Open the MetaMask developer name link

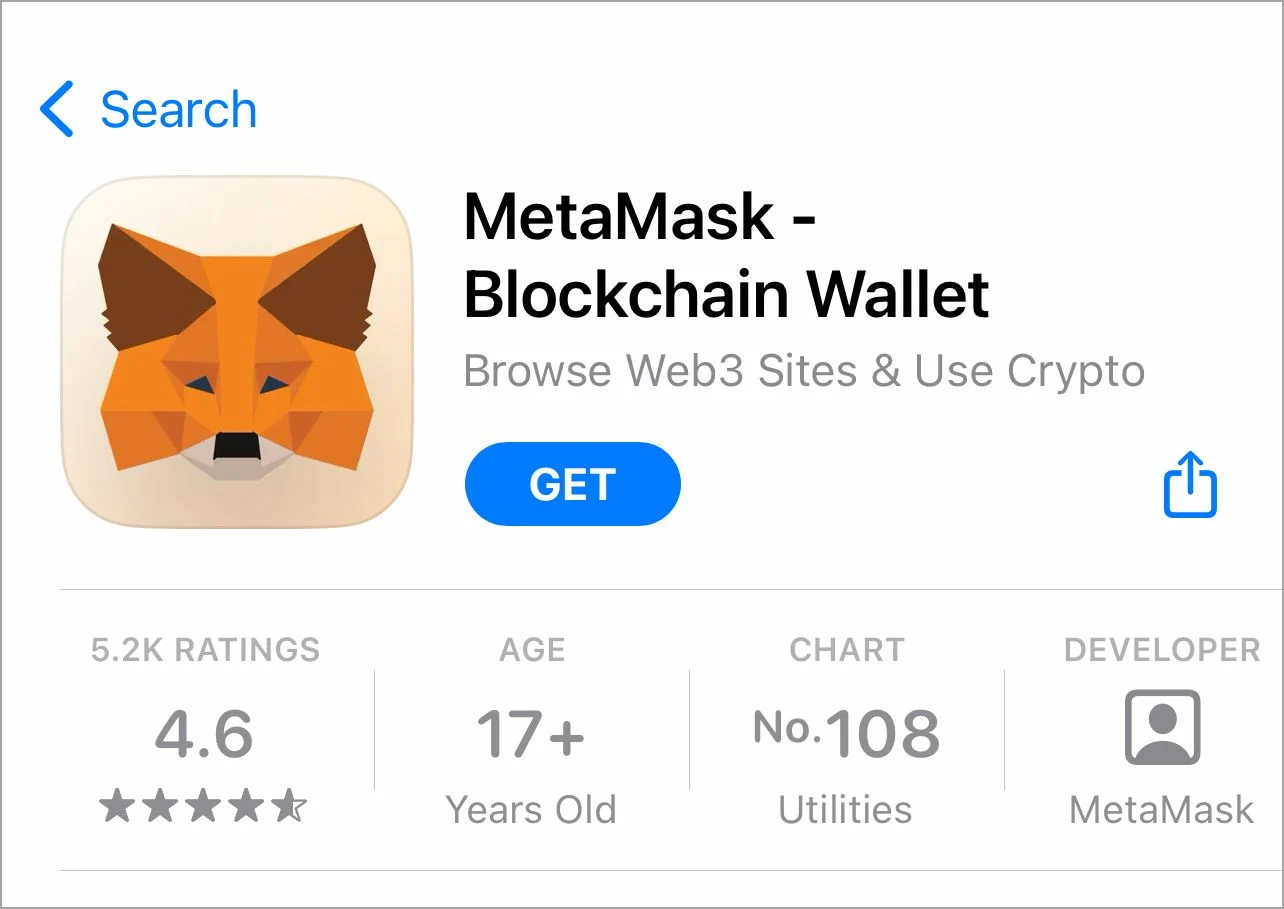[1161, 809]
